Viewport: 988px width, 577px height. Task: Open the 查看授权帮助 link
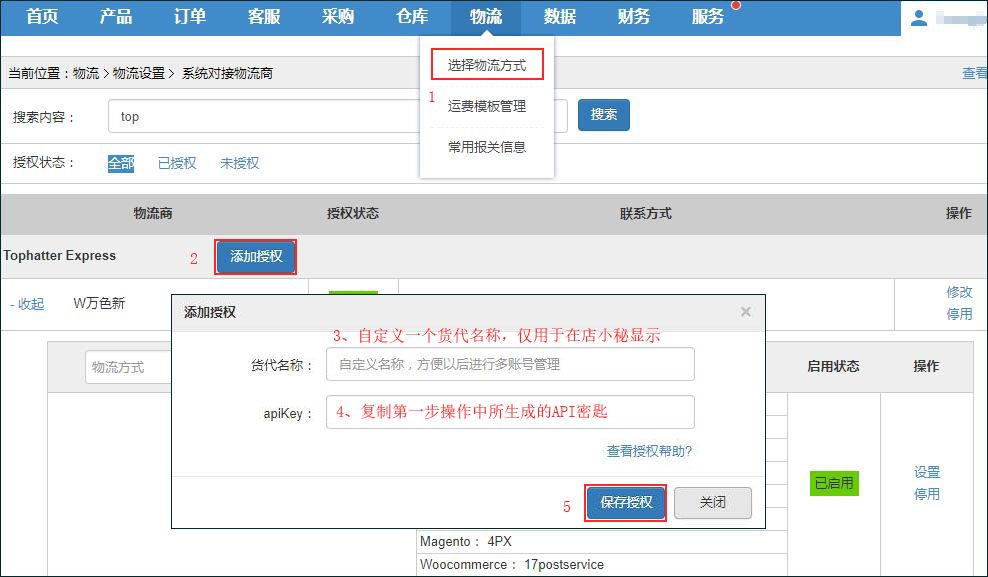point(649,451)
